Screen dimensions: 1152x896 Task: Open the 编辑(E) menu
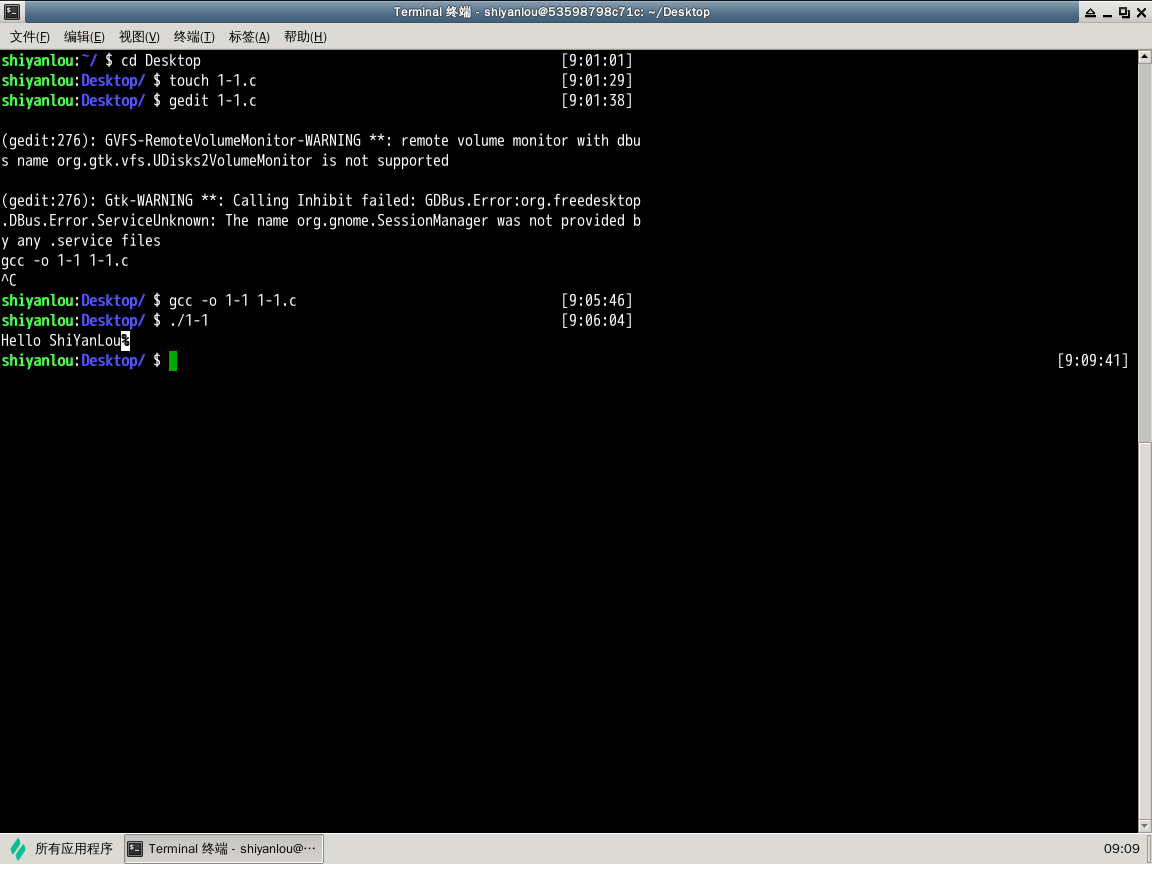pos(84,37)
